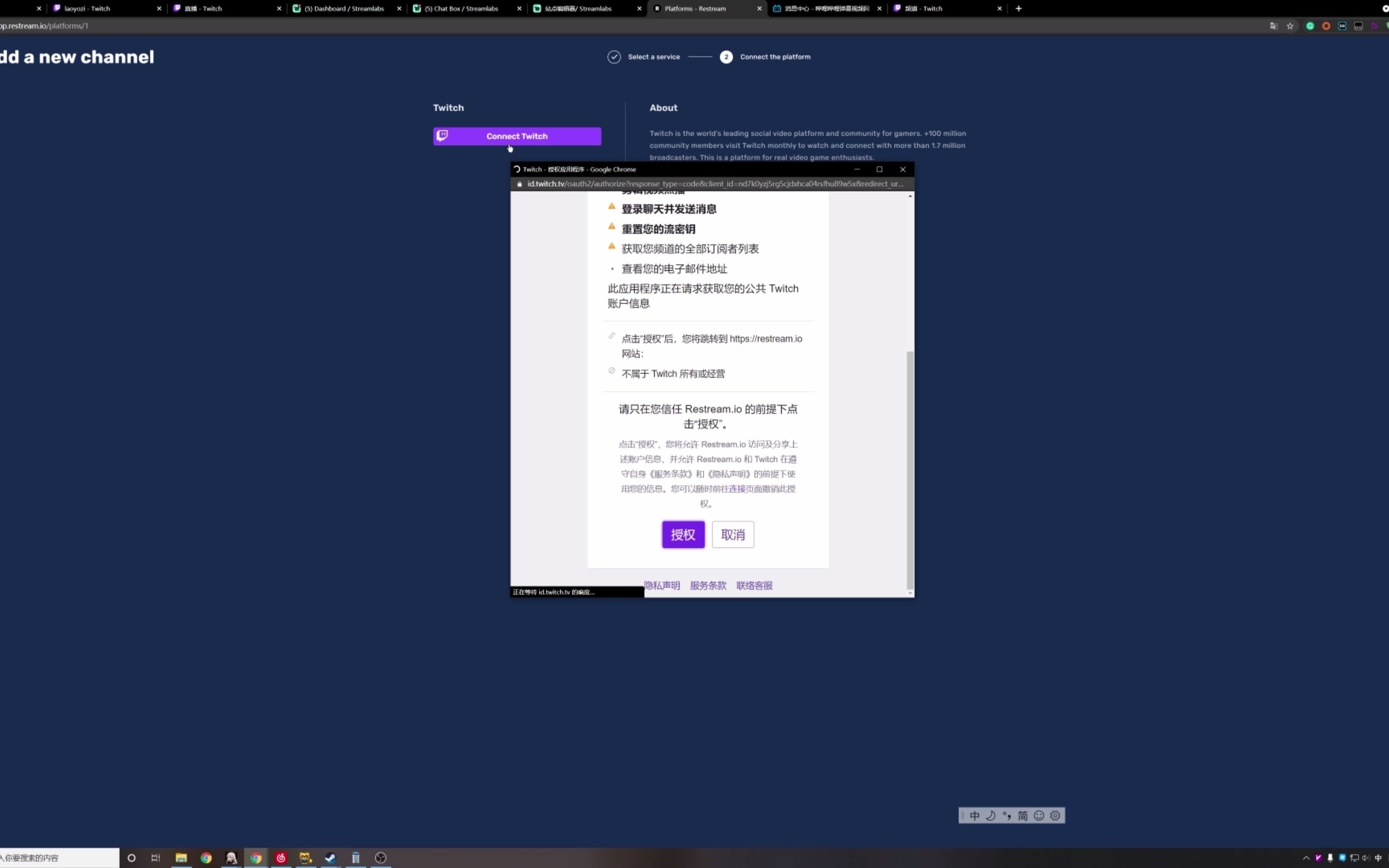Click the 重置您的流密钥 permission text
This screenshot has width=1389, height=868.
(x=658, y=229)
